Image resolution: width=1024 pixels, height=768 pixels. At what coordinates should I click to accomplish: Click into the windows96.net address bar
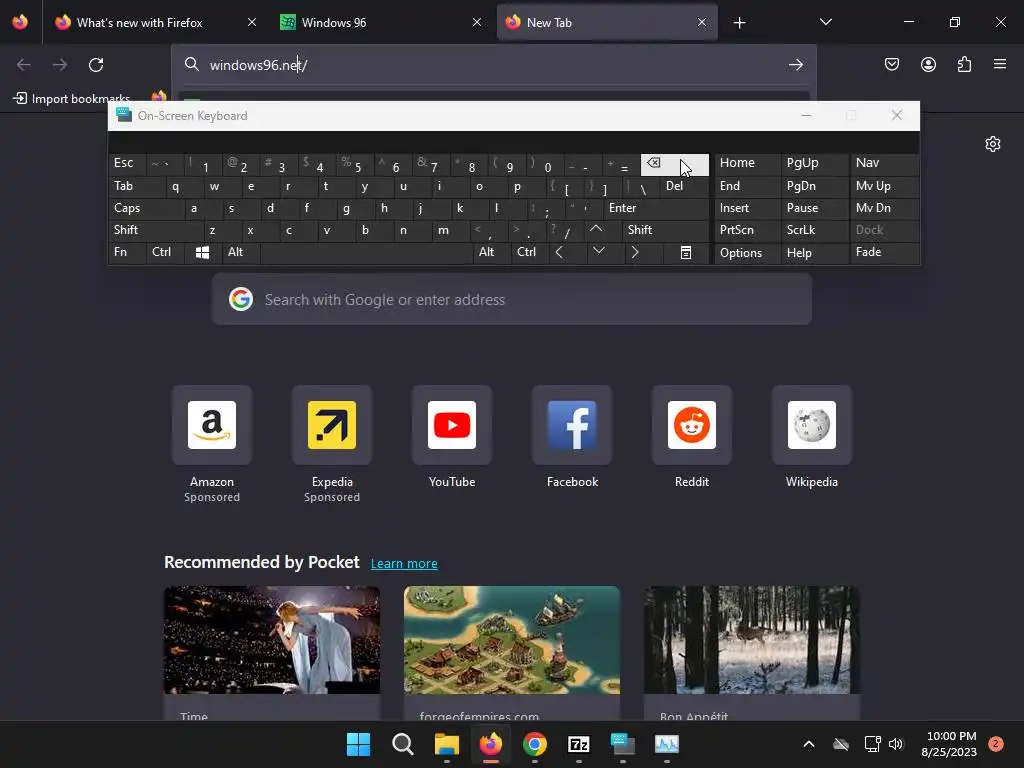pos(493,65)
